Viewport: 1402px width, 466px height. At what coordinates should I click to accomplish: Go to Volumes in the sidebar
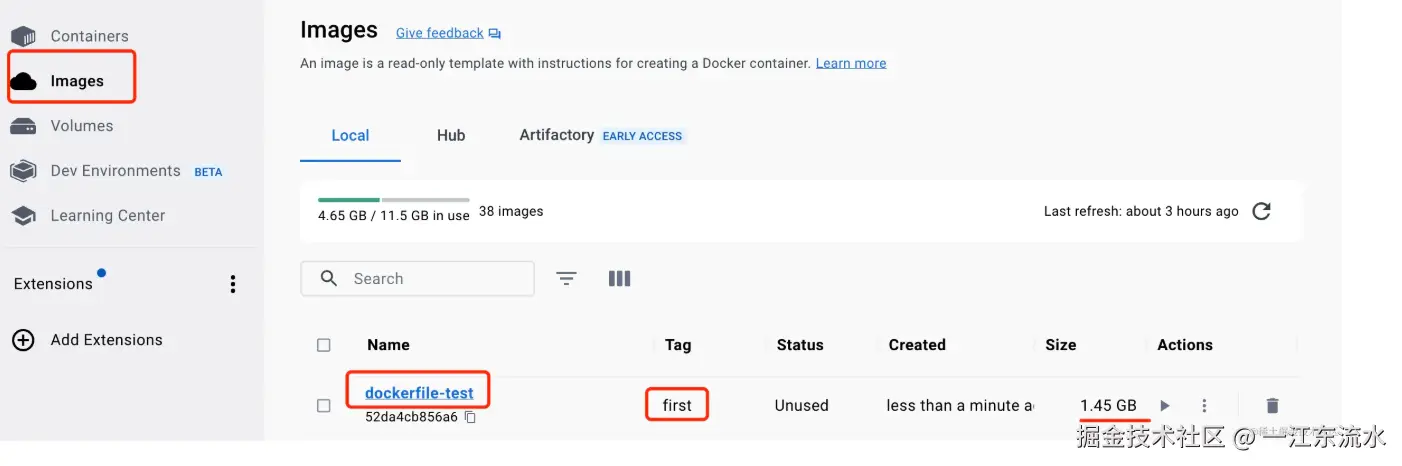[81, 126]
